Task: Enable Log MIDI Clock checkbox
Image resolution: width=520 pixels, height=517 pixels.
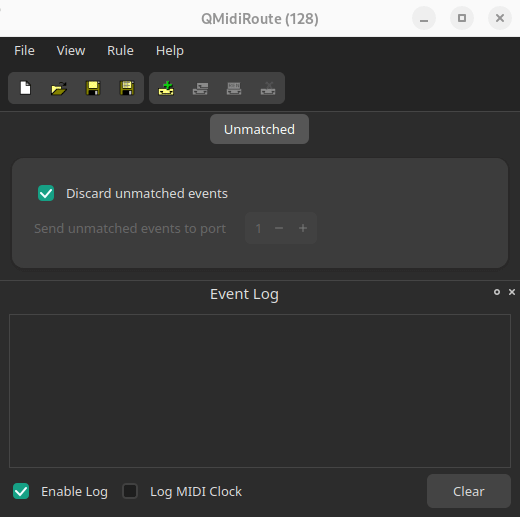Action: (x=130, y=491)
